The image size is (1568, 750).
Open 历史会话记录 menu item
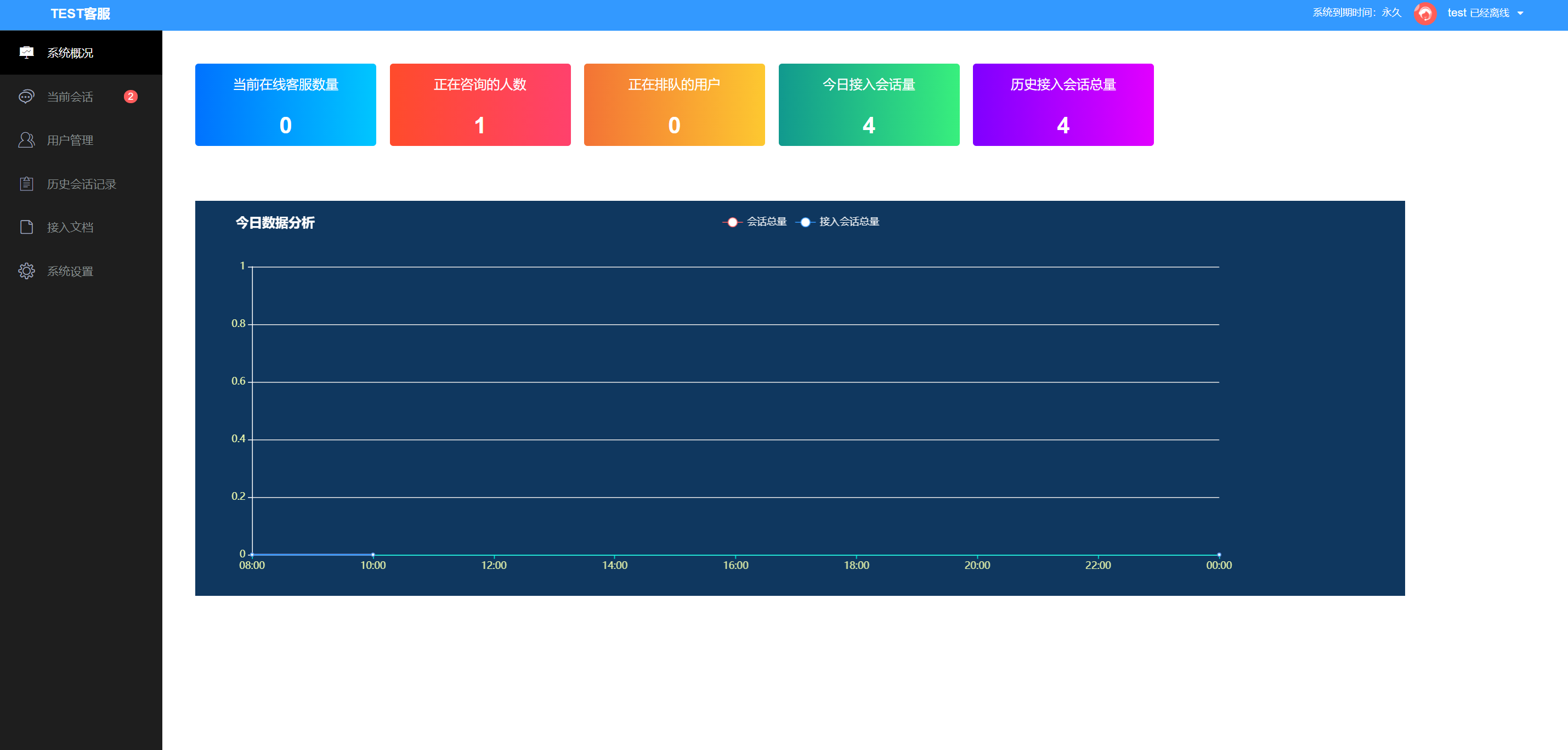[x=82, y=184]
